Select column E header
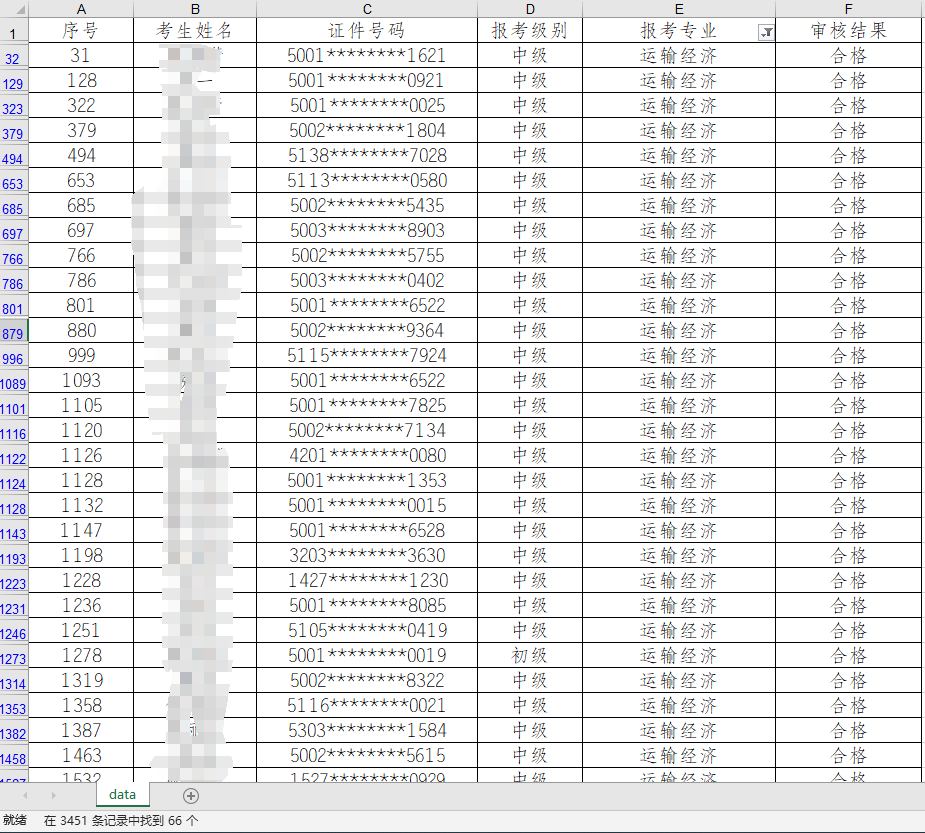Viewport: 925px width, 833px height. (679, 9)
